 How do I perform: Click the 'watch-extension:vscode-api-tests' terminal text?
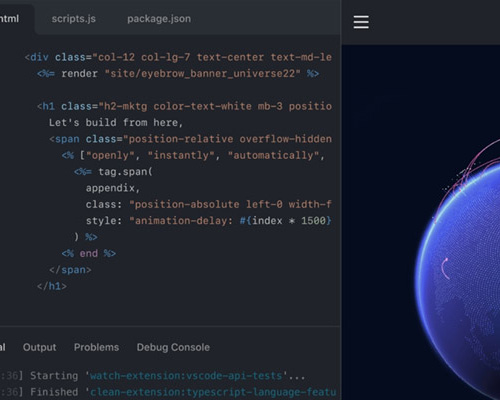coord(187,376)
